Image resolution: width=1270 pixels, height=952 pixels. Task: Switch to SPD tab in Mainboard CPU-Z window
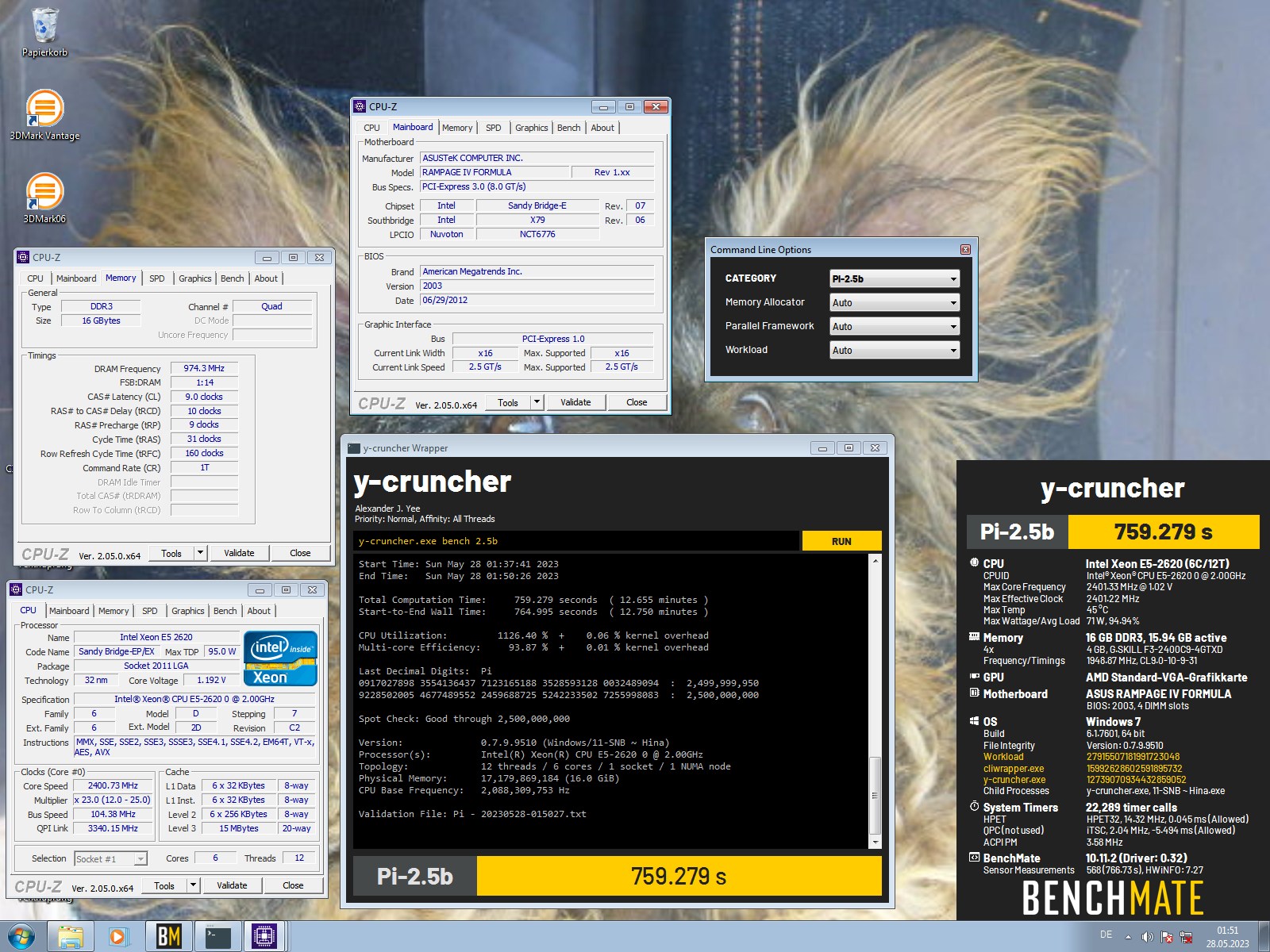(493, 128)
